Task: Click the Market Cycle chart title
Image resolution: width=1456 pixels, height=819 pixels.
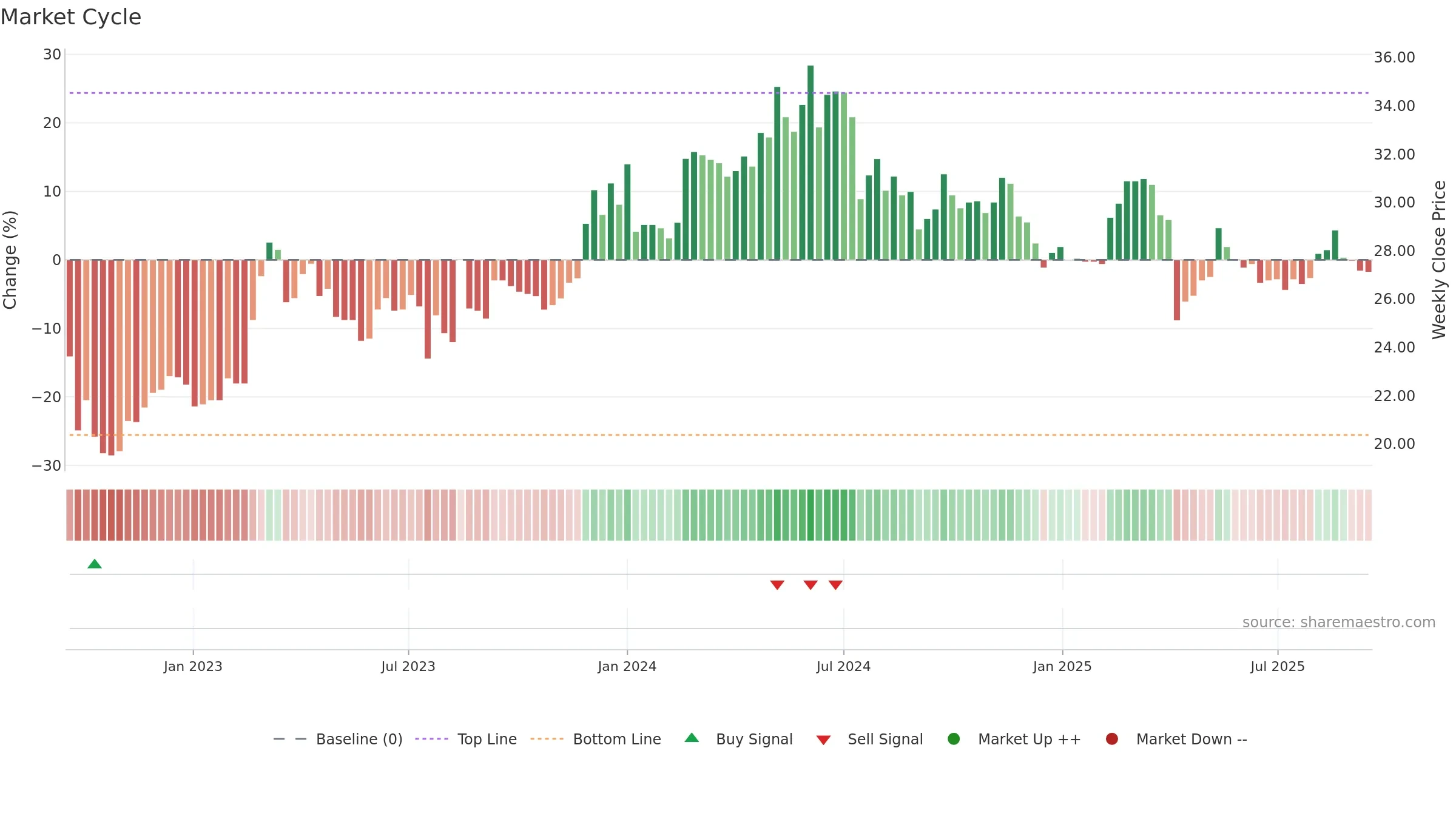Action: [x=71, y=17]
